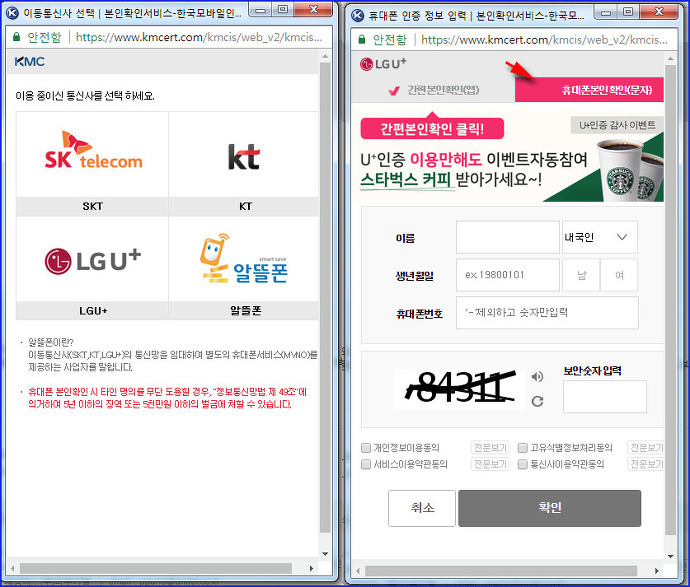Click the right window URL address

544,40
